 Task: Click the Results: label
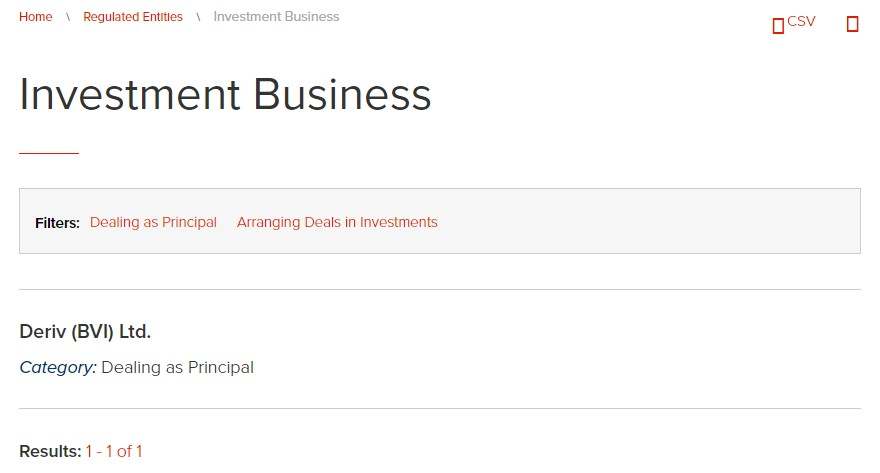tap(50, 451)
